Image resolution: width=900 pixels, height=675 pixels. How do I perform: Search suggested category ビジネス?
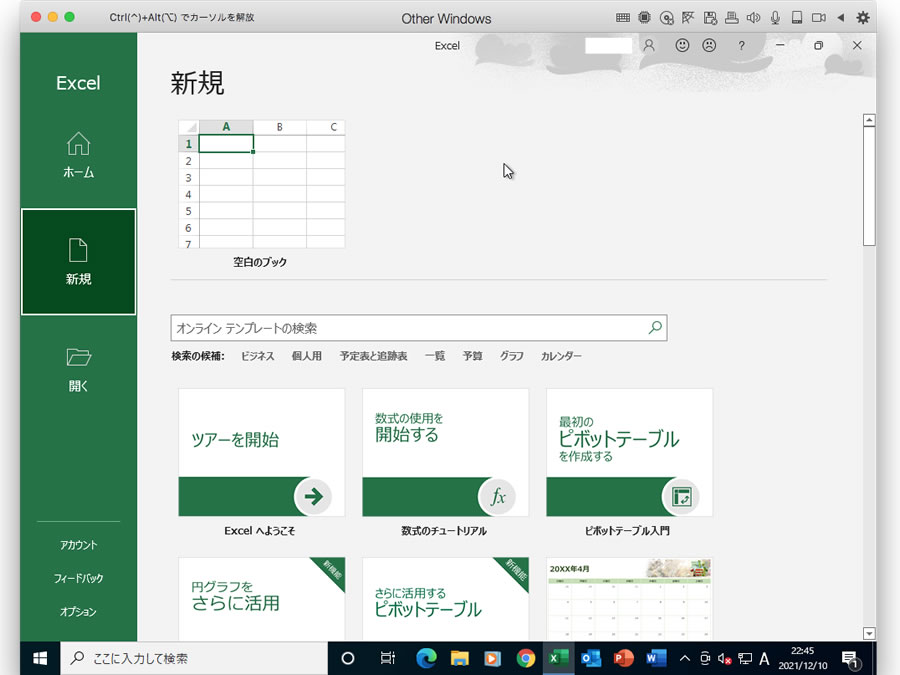click(x=257, y=356)
